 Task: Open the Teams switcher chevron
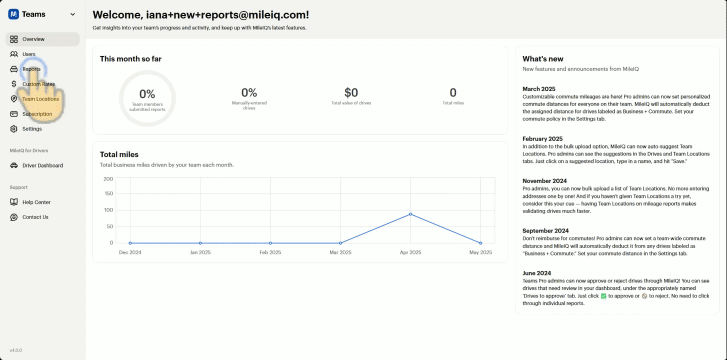click(72, 14)
